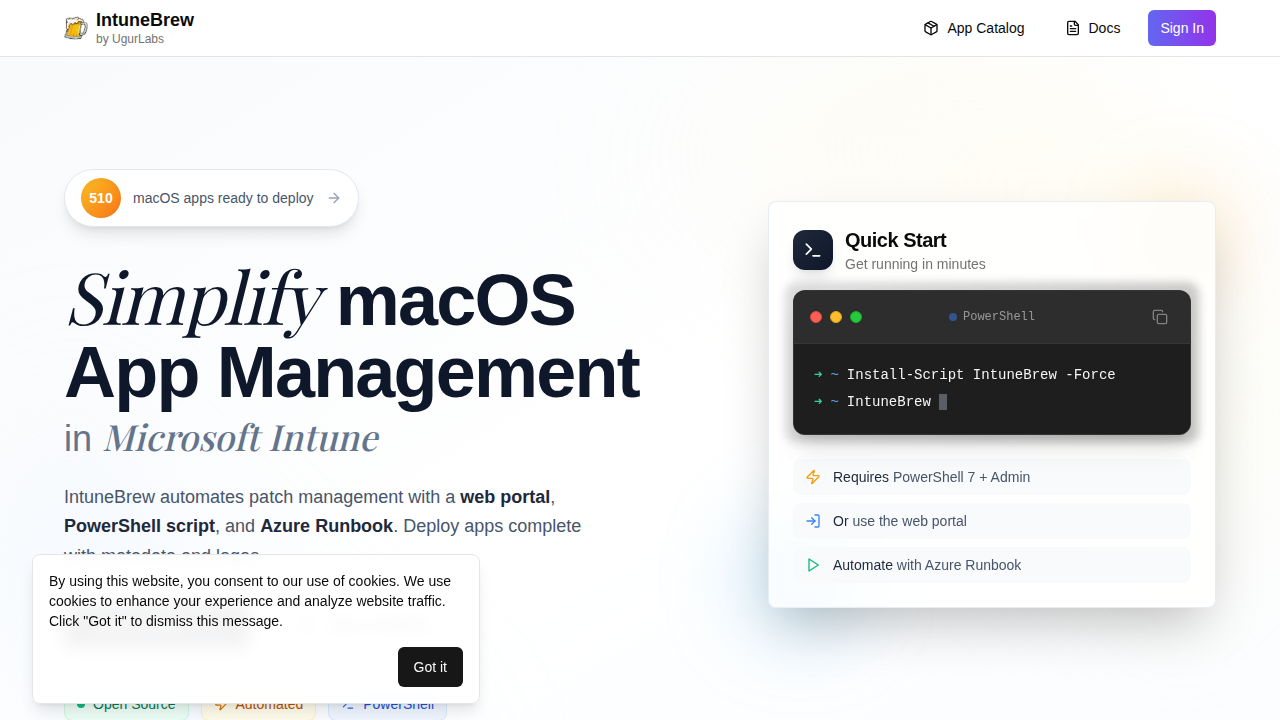Click the Install-Script IntuneBrew -Force command
The width and height of the screenshot is (1280, 720).
pos(981,374)
